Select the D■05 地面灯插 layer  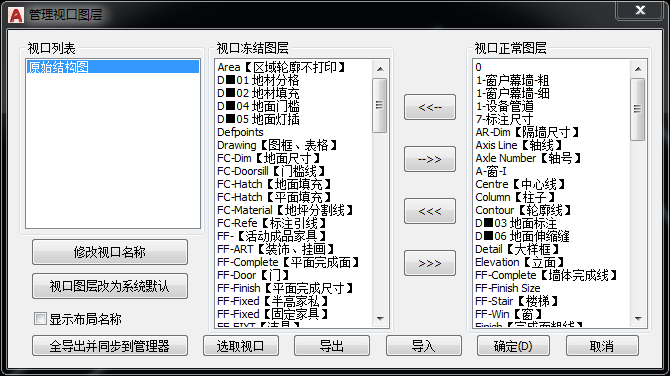(x=258, y=119)
